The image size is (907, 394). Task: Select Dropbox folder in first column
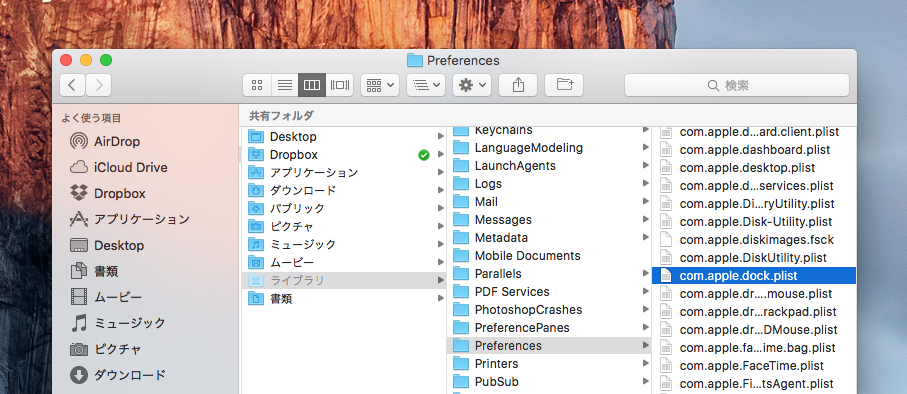(x=344, y=155)
